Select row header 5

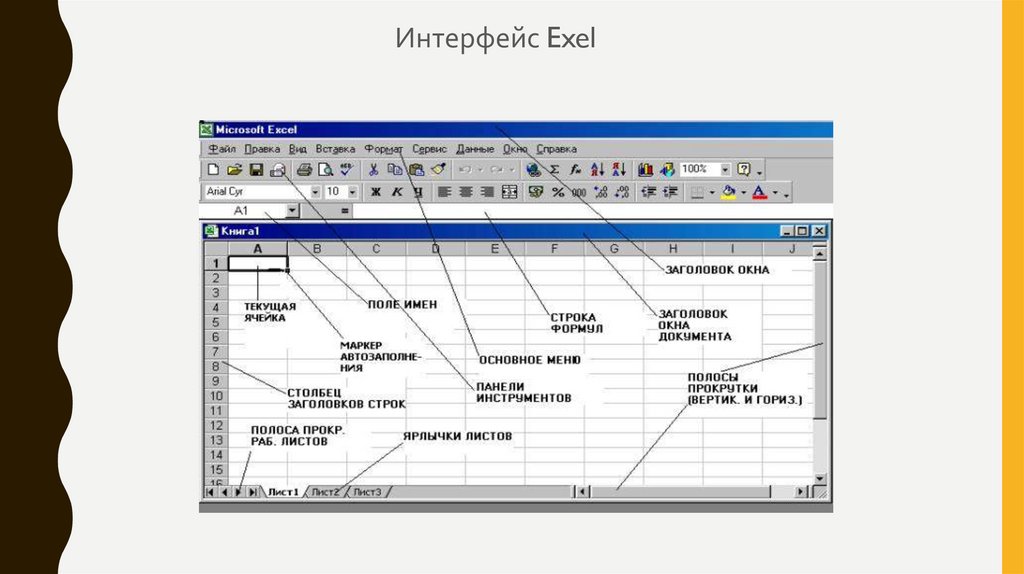pyautogui.click(x=216, y=322)
